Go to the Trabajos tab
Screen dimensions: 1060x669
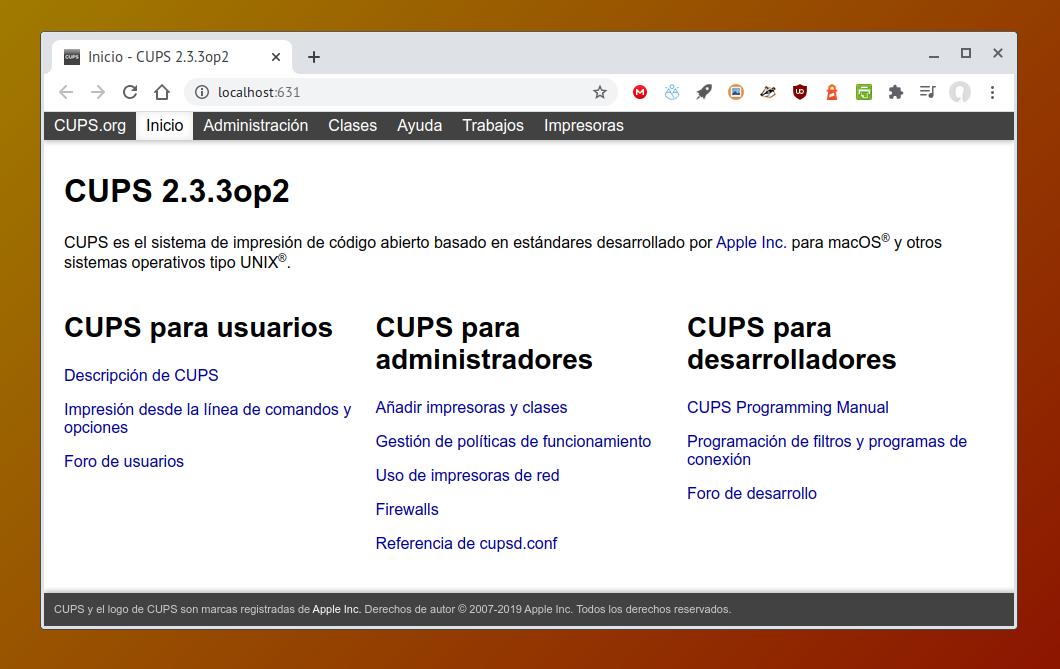pos(492,126)
